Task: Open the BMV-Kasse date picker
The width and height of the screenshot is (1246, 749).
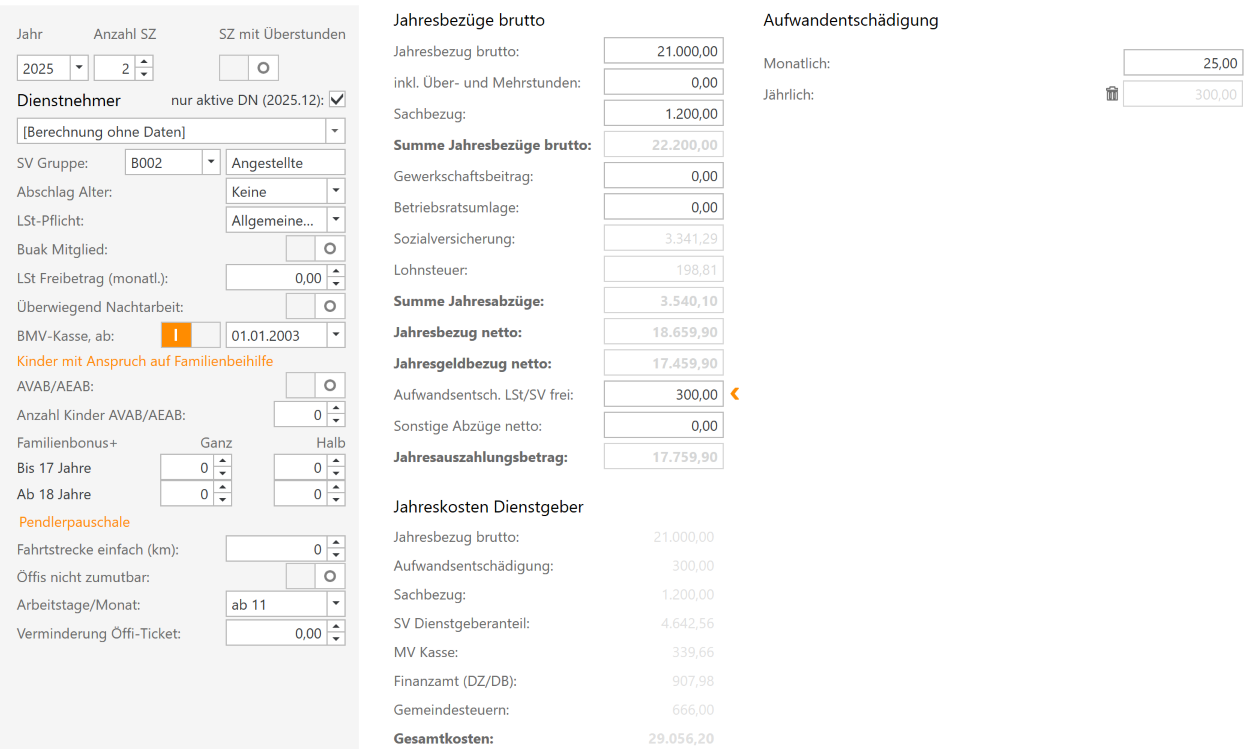Action: 337,335
